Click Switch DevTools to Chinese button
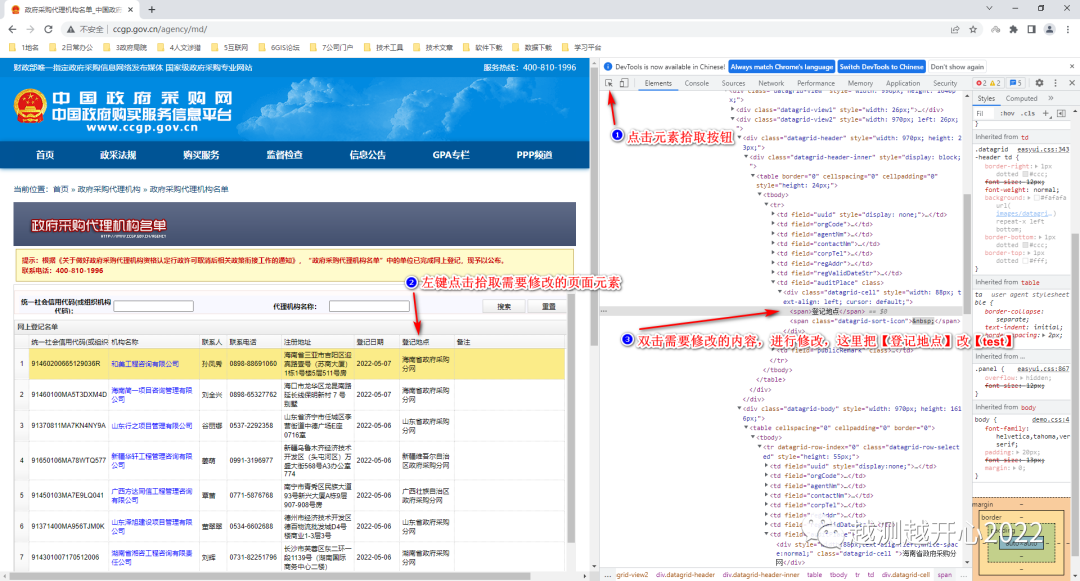This screenshot has height=581, width=1080. (x=882, y=67)
